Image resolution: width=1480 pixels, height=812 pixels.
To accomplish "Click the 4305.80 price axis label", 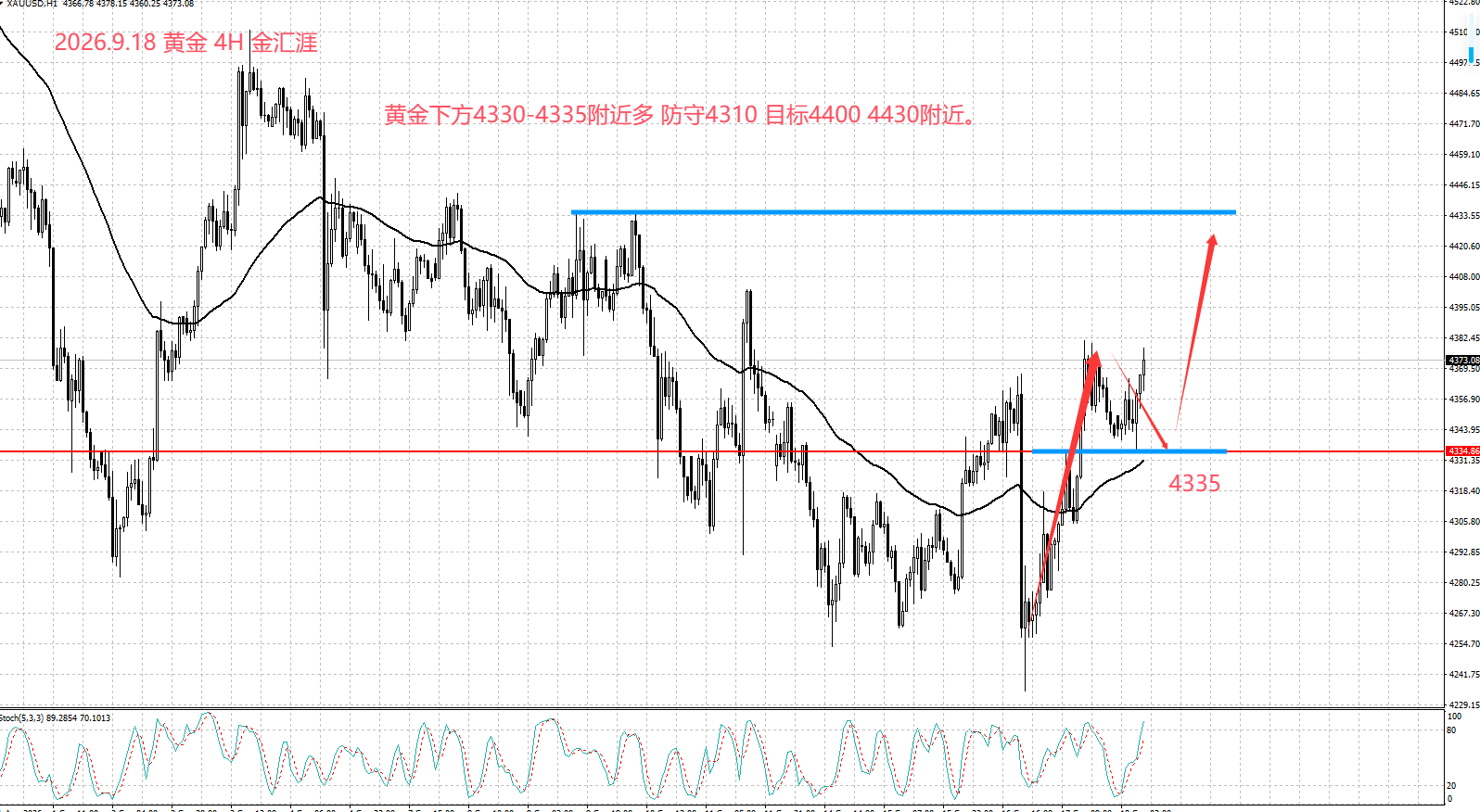I will [1464, 522].
